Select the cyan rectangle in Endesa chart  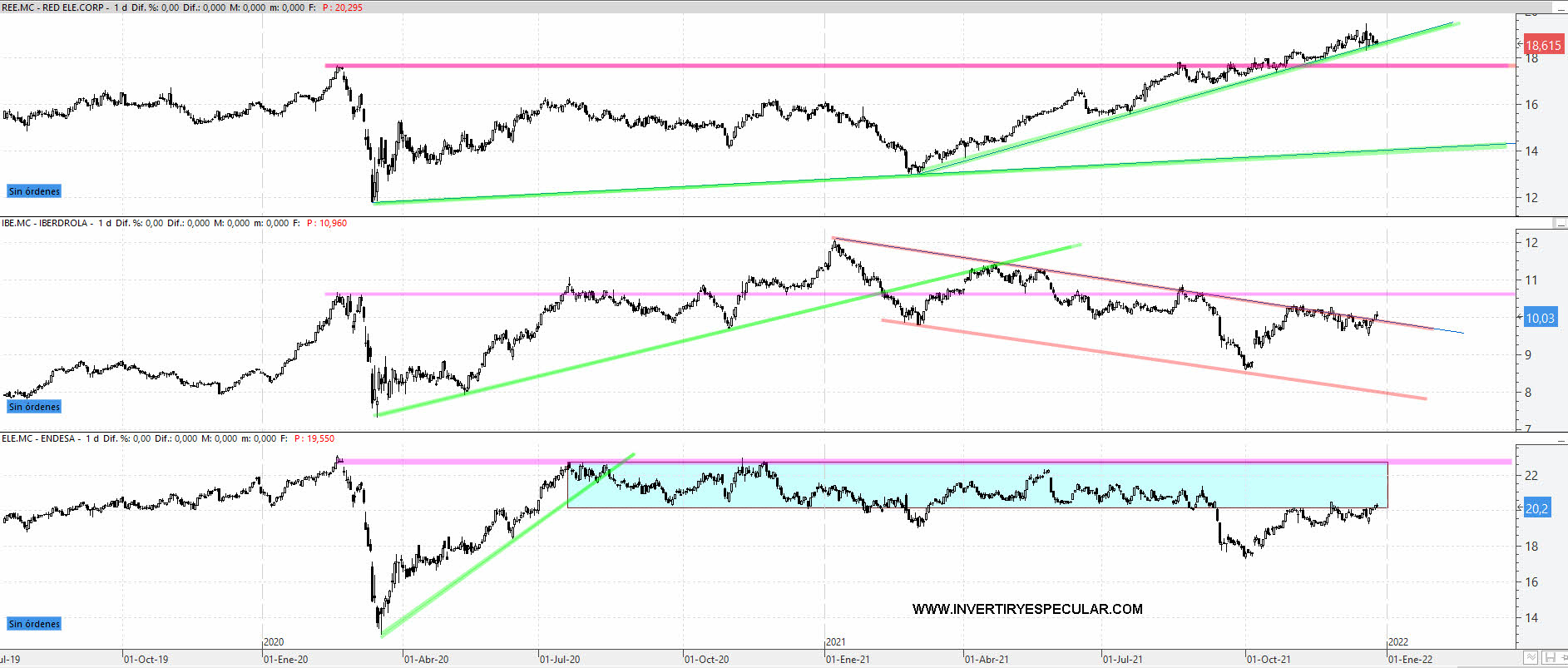pos(977,485)
